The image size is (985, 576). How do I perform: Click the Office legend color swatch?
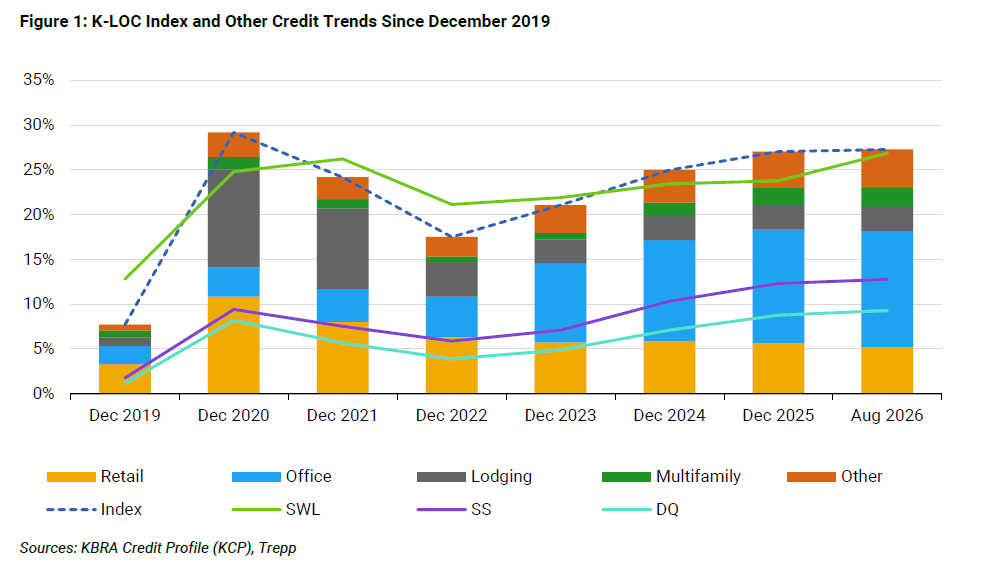click(x=256, y=477)
